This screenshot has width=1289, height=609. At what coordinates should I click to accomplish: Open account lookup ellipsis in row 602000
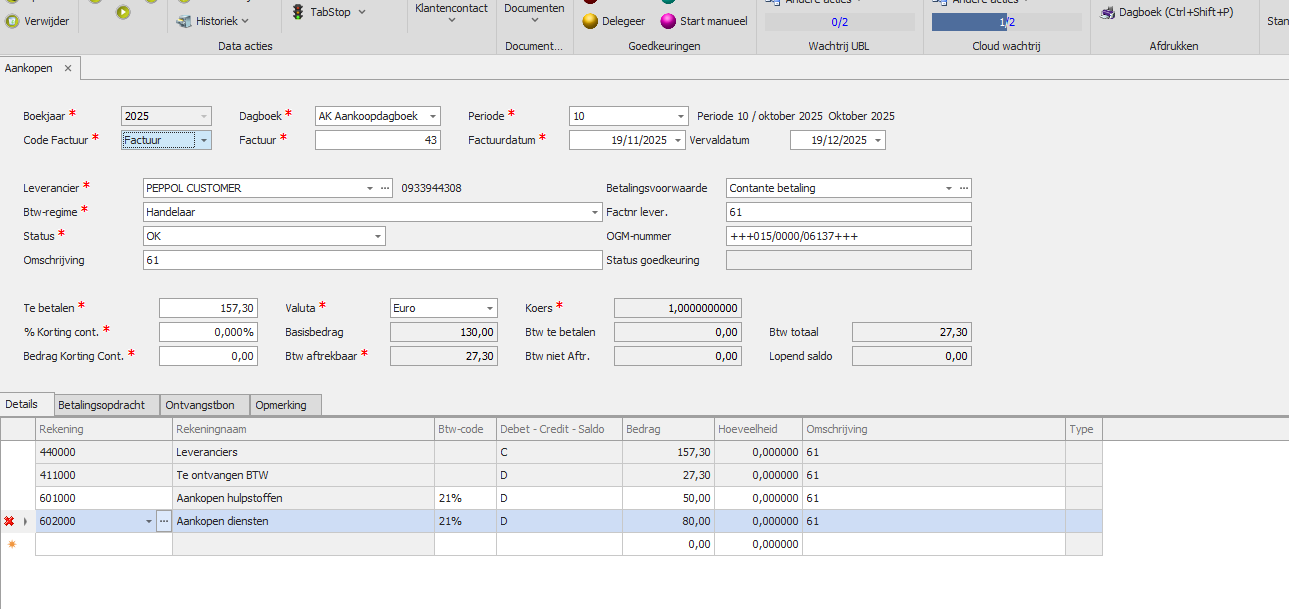[164, 521]
